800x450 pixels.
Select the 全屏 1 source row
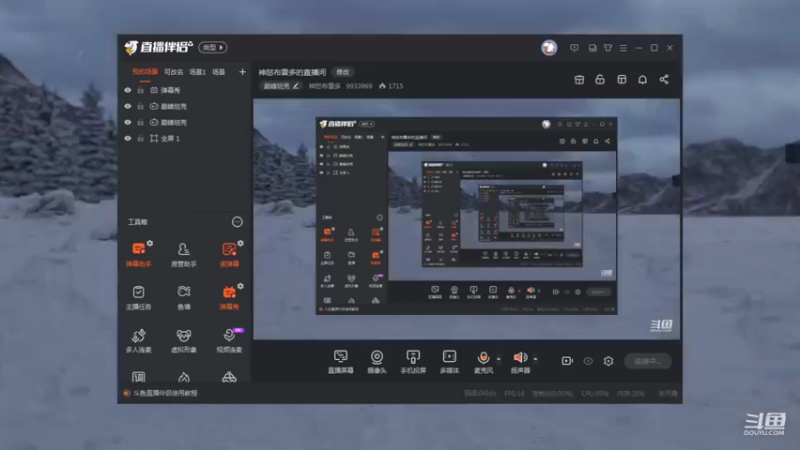pyautogui.click(x=185, y=138)
